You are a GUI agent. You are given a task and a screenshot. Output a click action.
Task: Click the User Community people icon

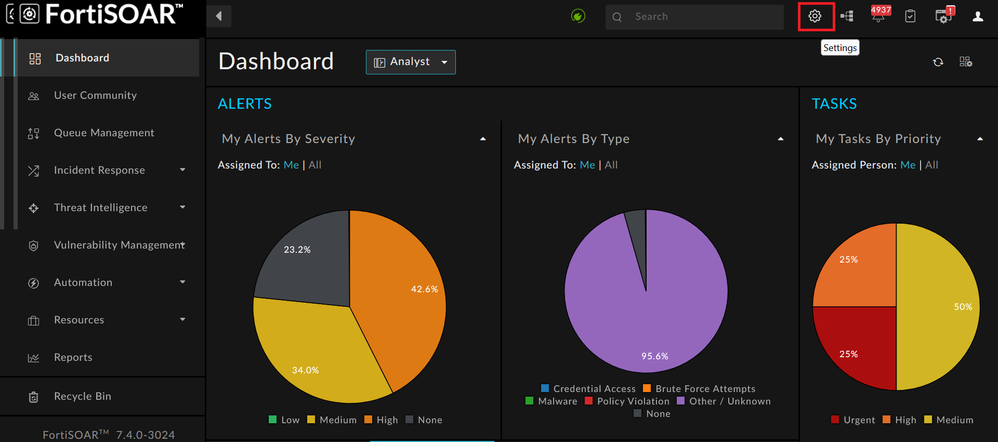(x=34, y=96)
